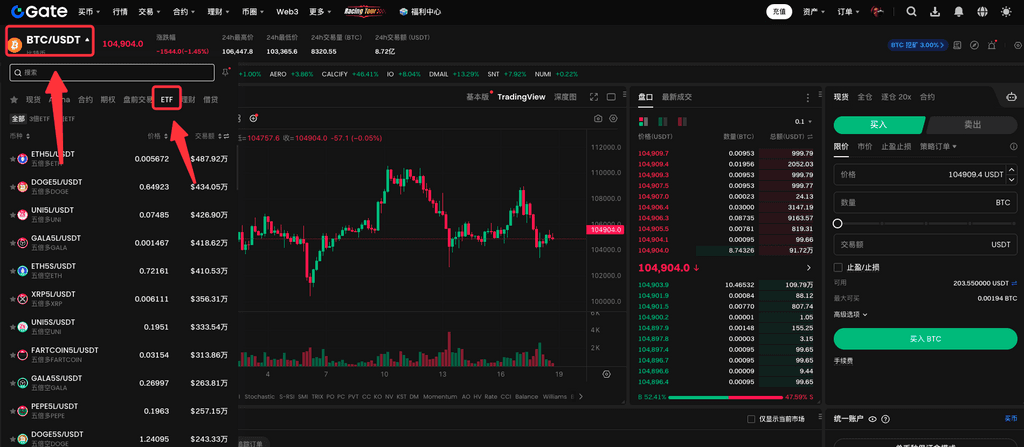Select the ETF tab in pair list
This screenshot has width=1024, height=447.
click(167, 100)
